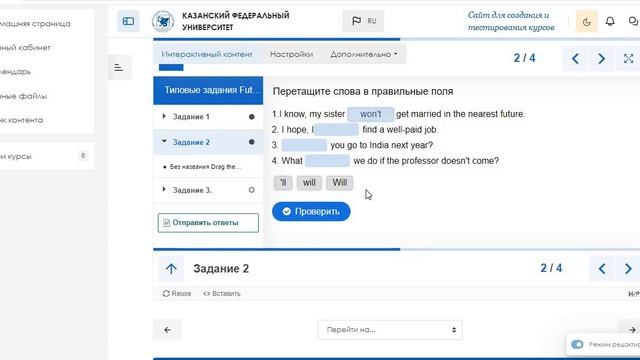Go to next slide in top navigation
The width and height of the screenshot is (640, 360).
coord(601,59)
